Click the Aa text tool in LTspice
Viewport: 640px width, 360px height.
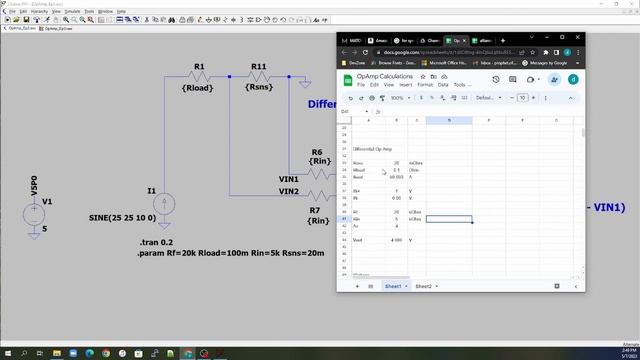[x=317, y=20]
